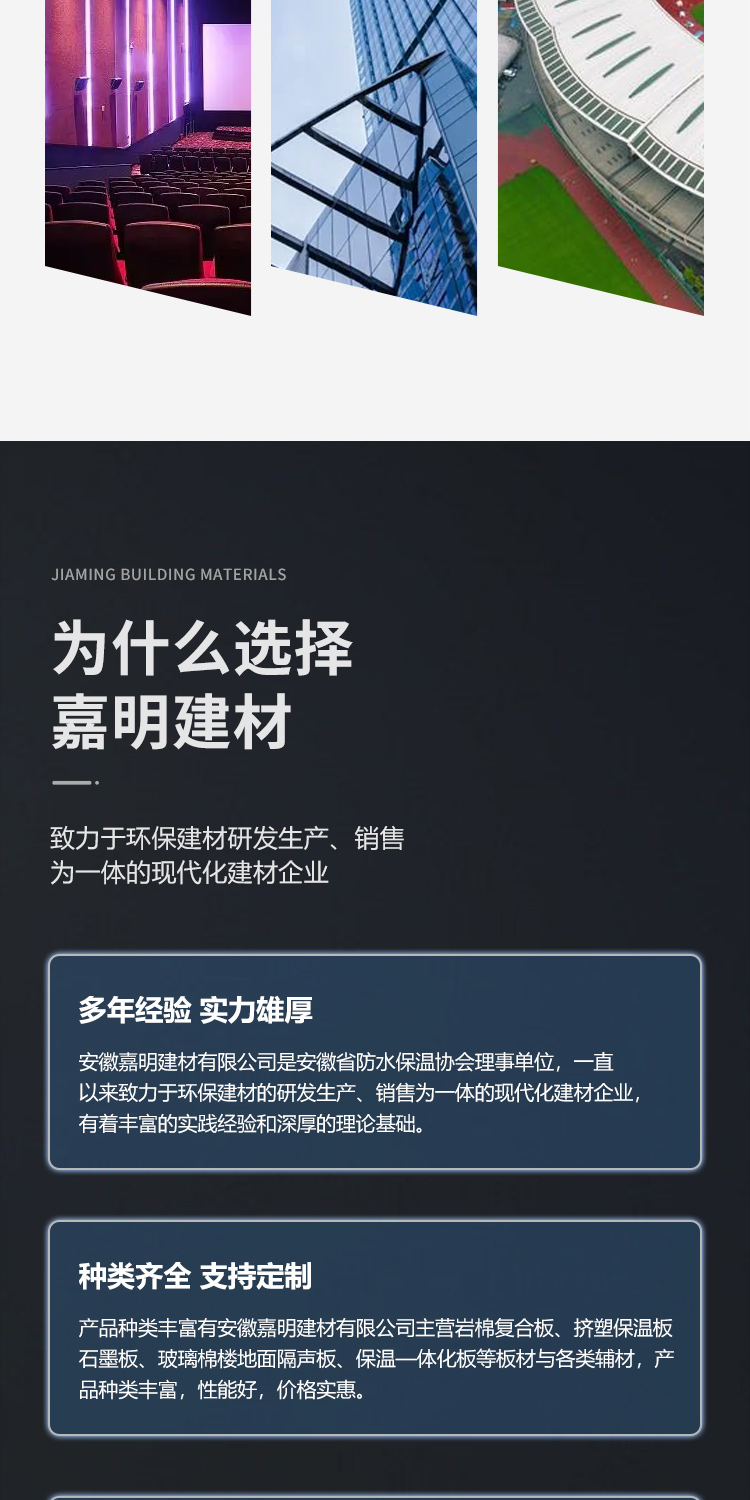Click the line 以来致力于环保建材的研发生产
750x1500 pixels.
[x=360, y=1093]
